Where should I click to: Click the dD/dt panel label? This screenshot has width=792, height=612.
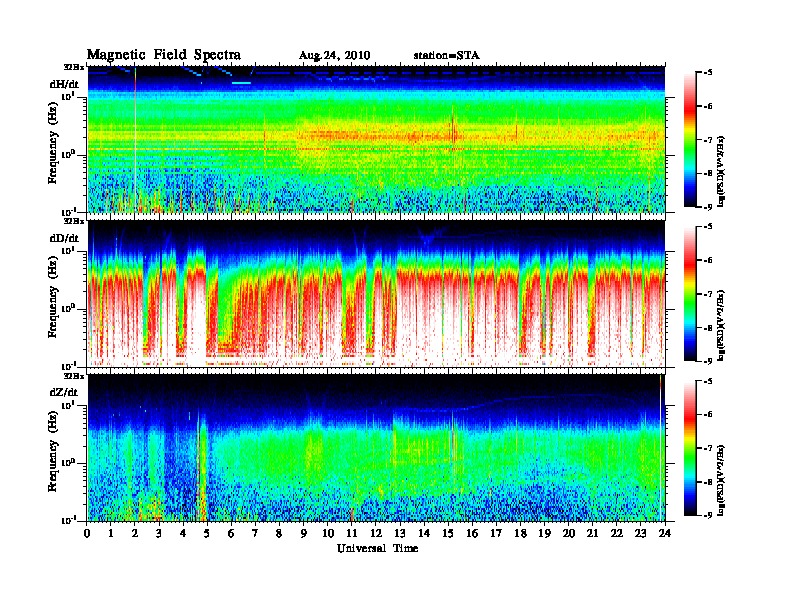(x=64, y=238)
